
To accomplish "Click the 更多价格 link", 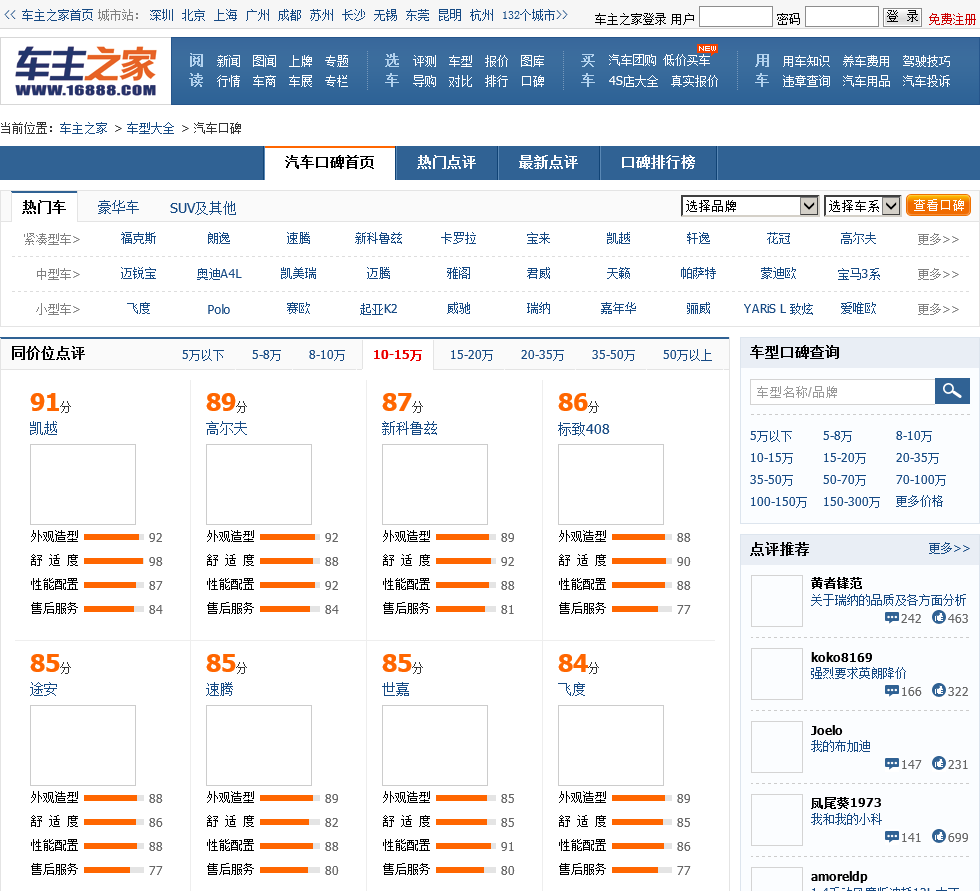I will [919, 501].
